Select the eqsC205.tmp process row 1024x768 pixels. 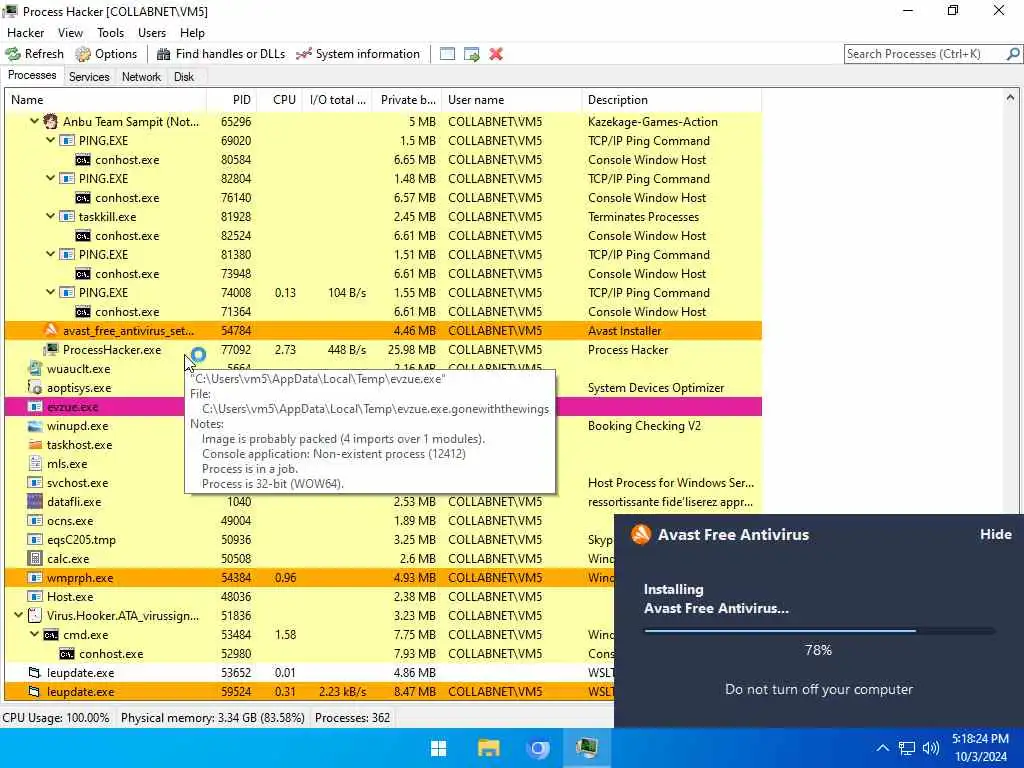coord(383,539)
